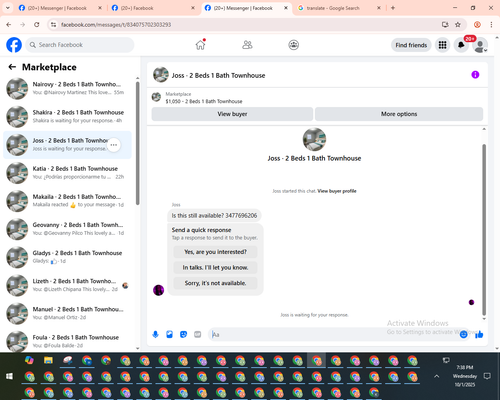Click the Find friends button

(x=411, y=45)
